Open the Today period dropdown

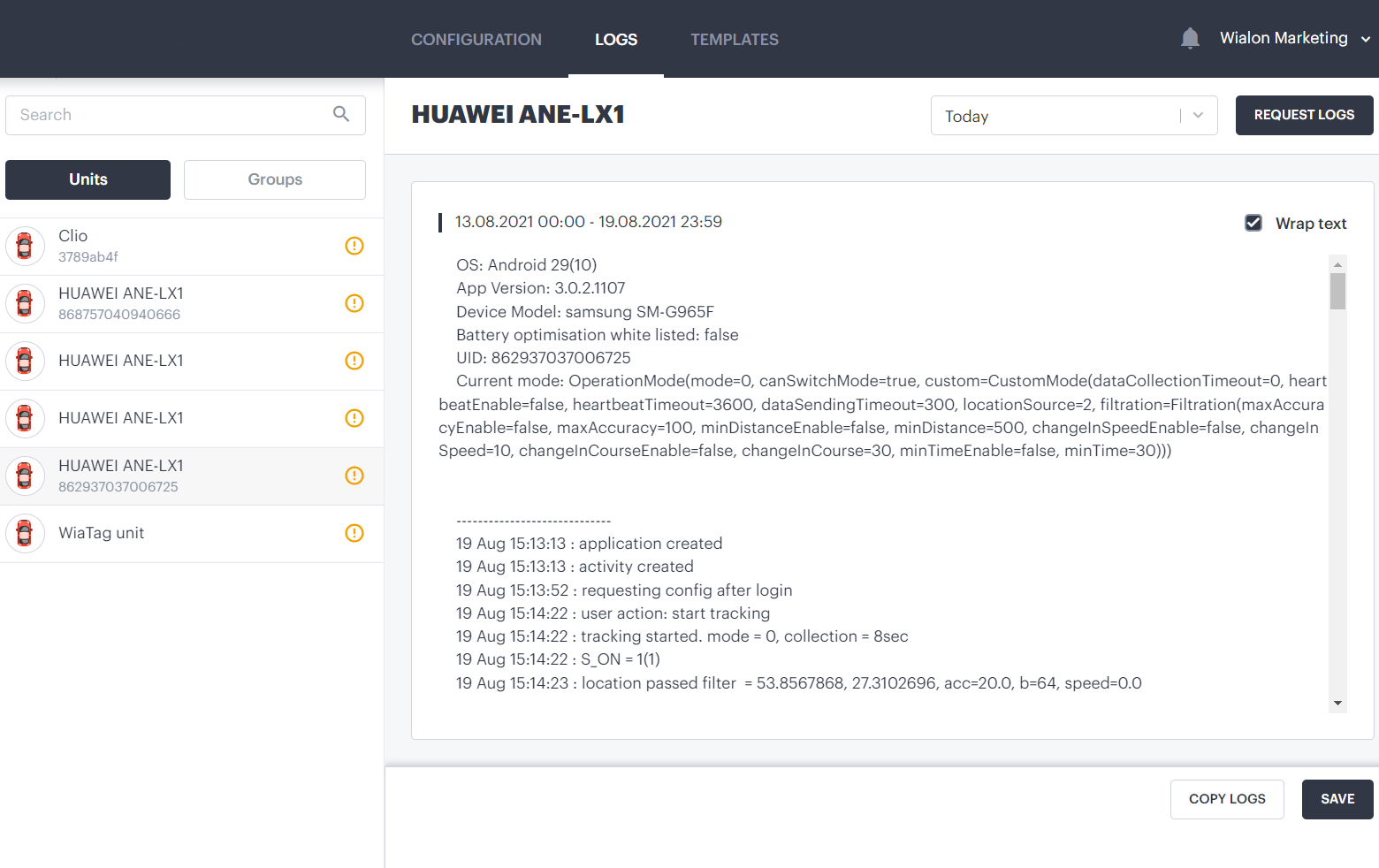1073,116
